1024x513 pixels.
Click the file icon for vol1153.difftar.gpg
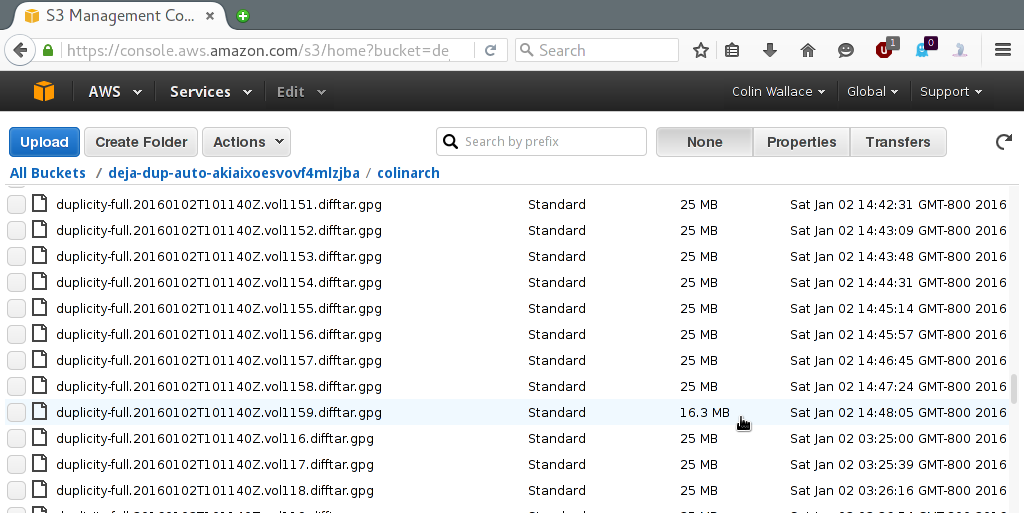[x=40, y=255]
